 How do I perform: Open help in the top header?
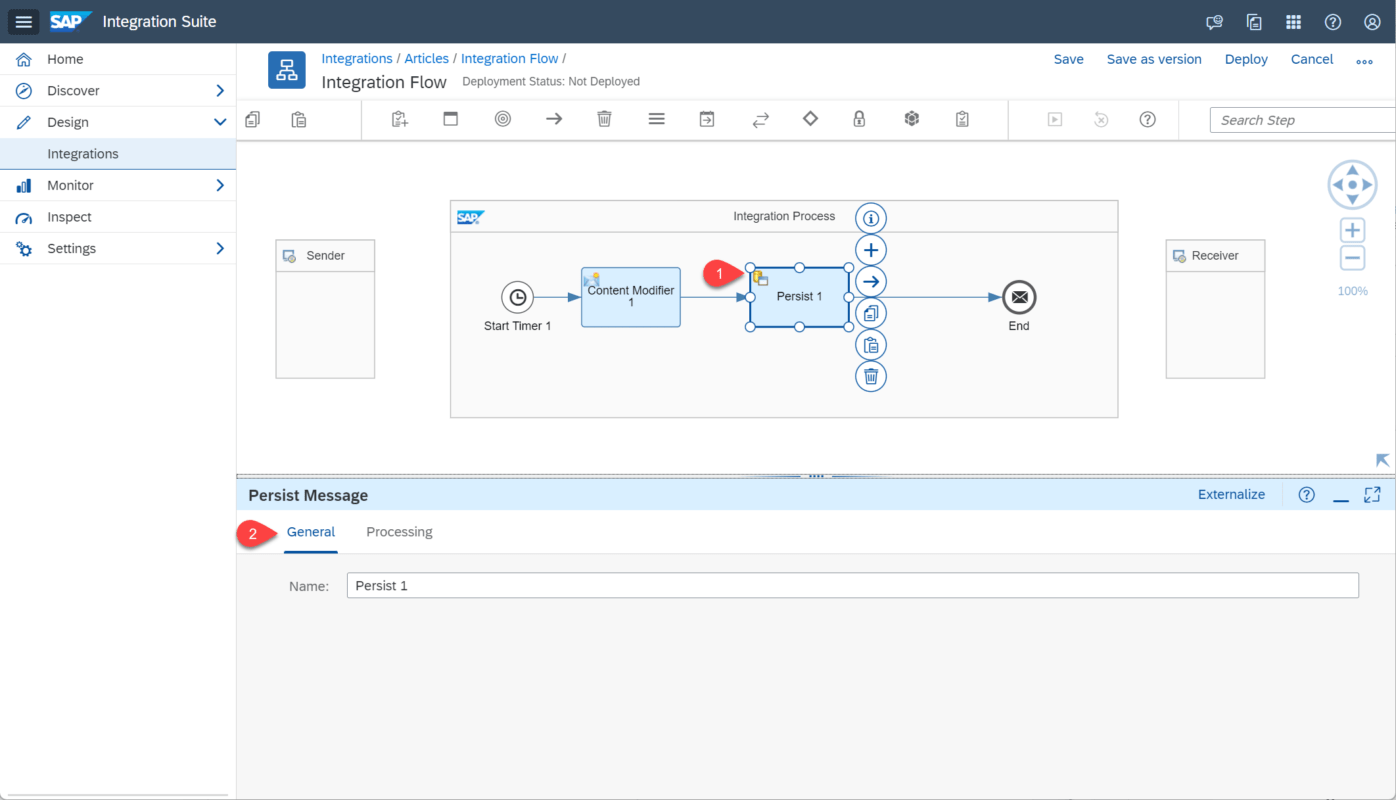coord(1333,22)
